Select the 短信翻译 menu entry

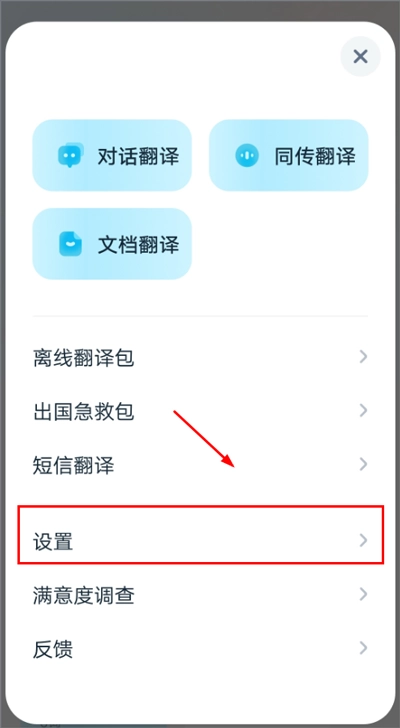200,464
